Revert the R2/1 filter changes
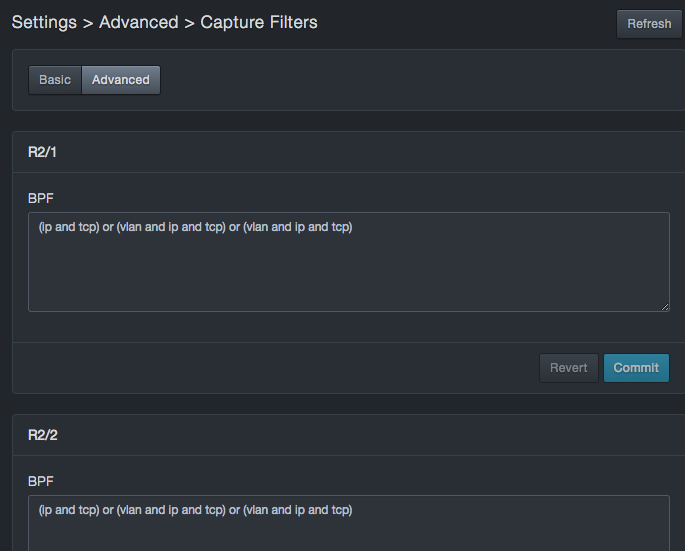Image resolution: width=685 pixels, height=551 pixels. pyautogui.click(x=569, y=368)
